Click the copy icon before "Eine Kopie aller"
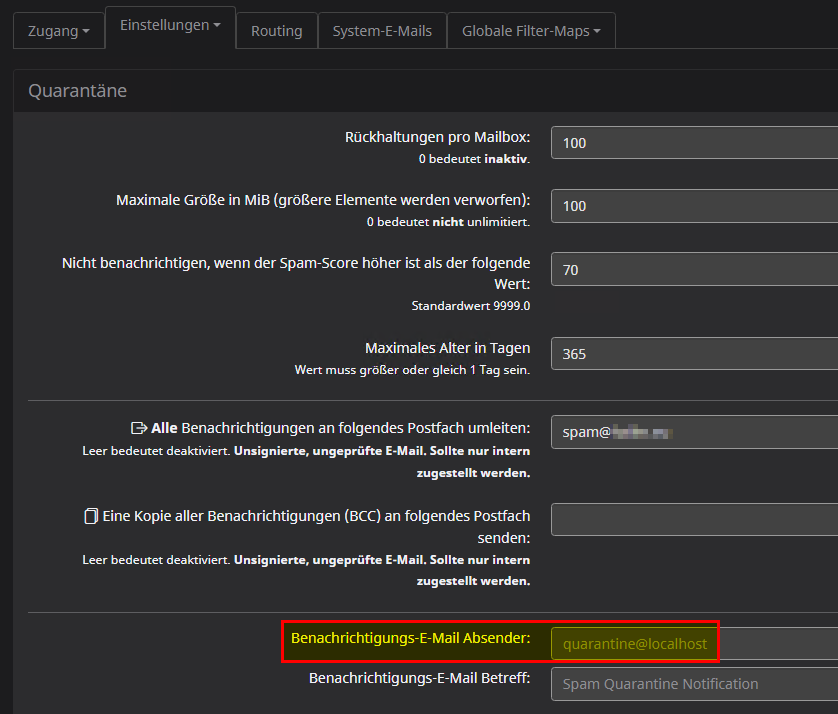 [91, 516]
